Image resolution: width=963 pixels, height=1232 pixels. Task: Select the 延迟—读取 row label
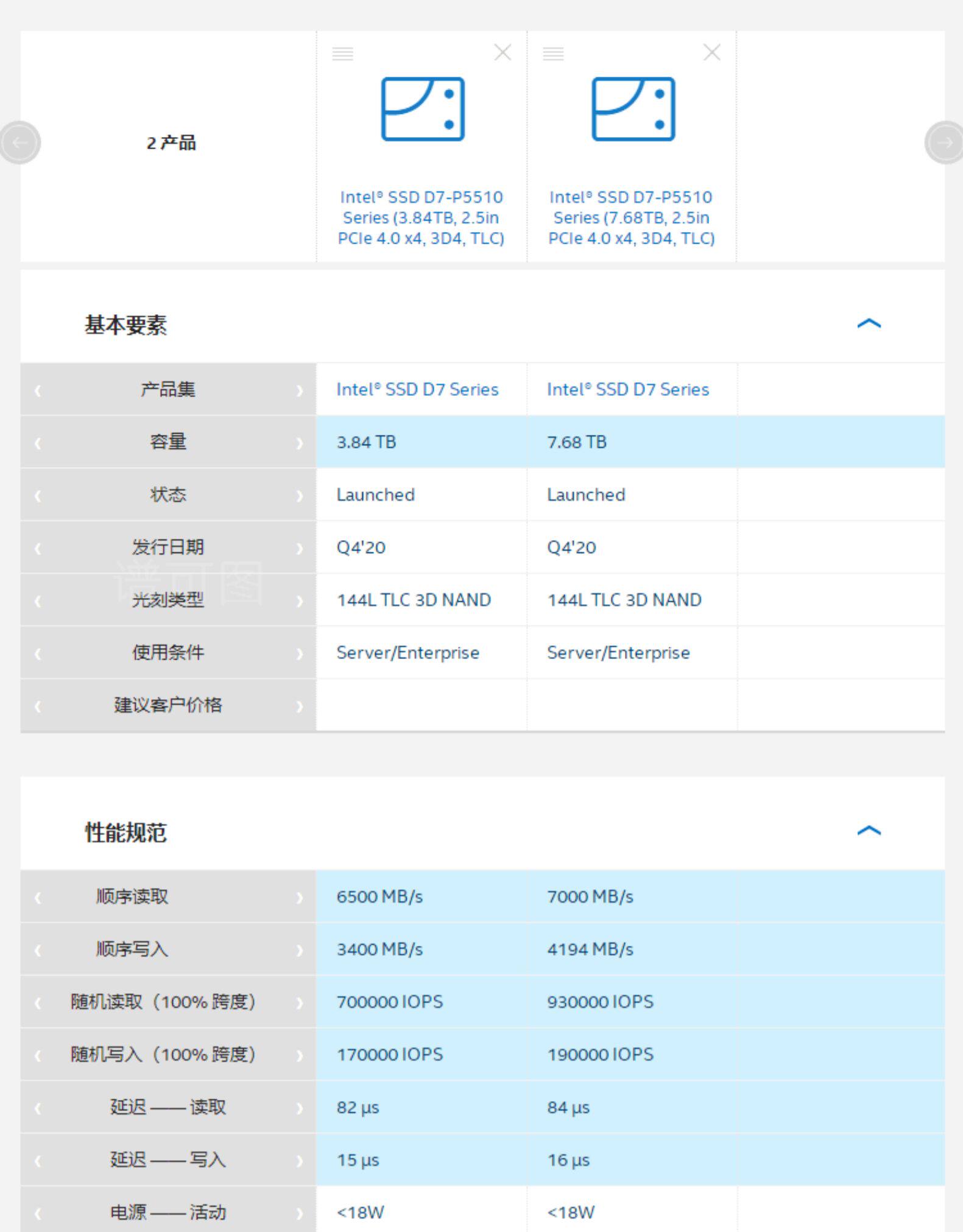[x=168, y=1107]
